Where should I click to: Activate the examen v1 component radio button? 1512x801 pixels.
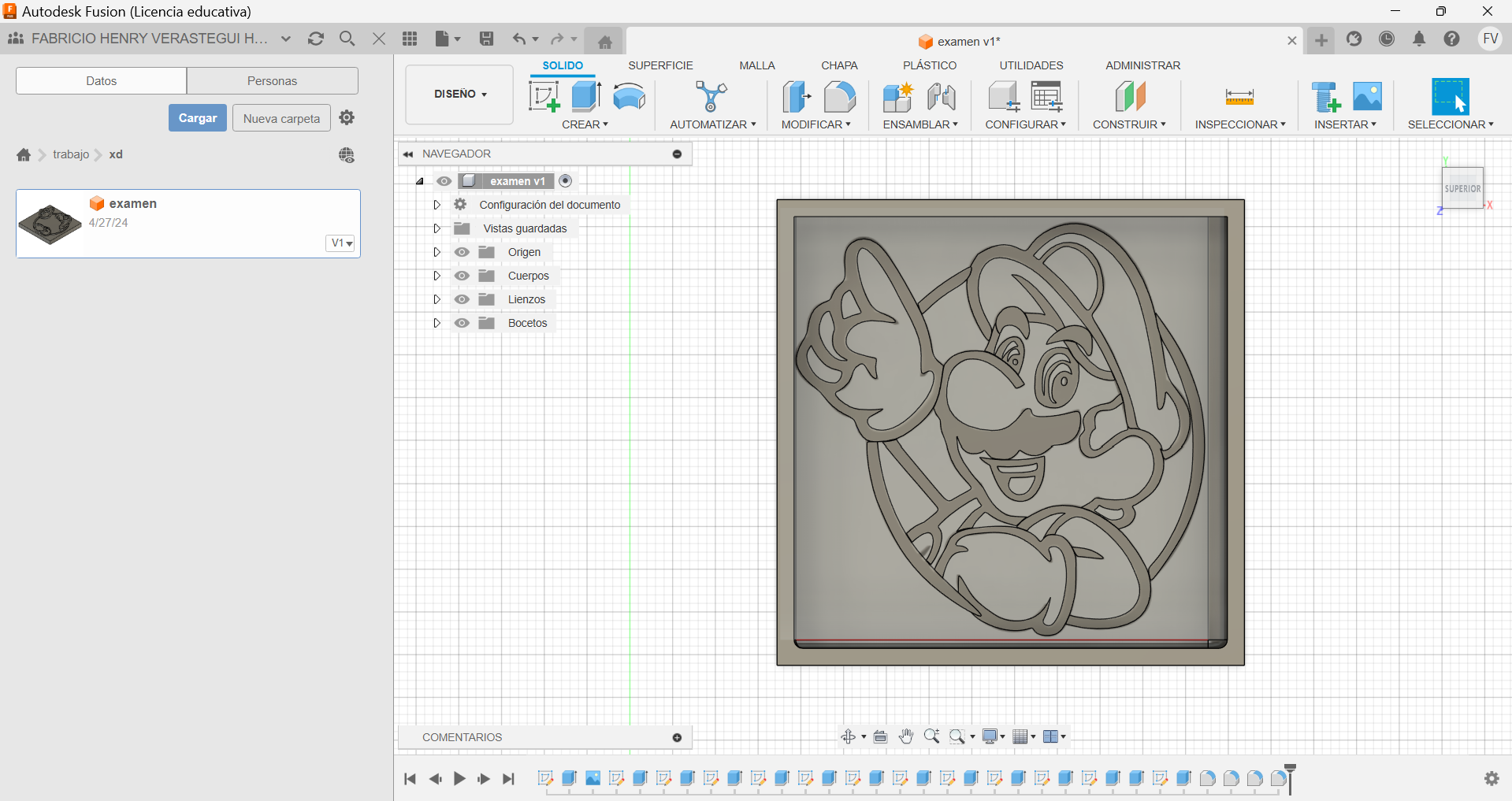pos(565,181)
